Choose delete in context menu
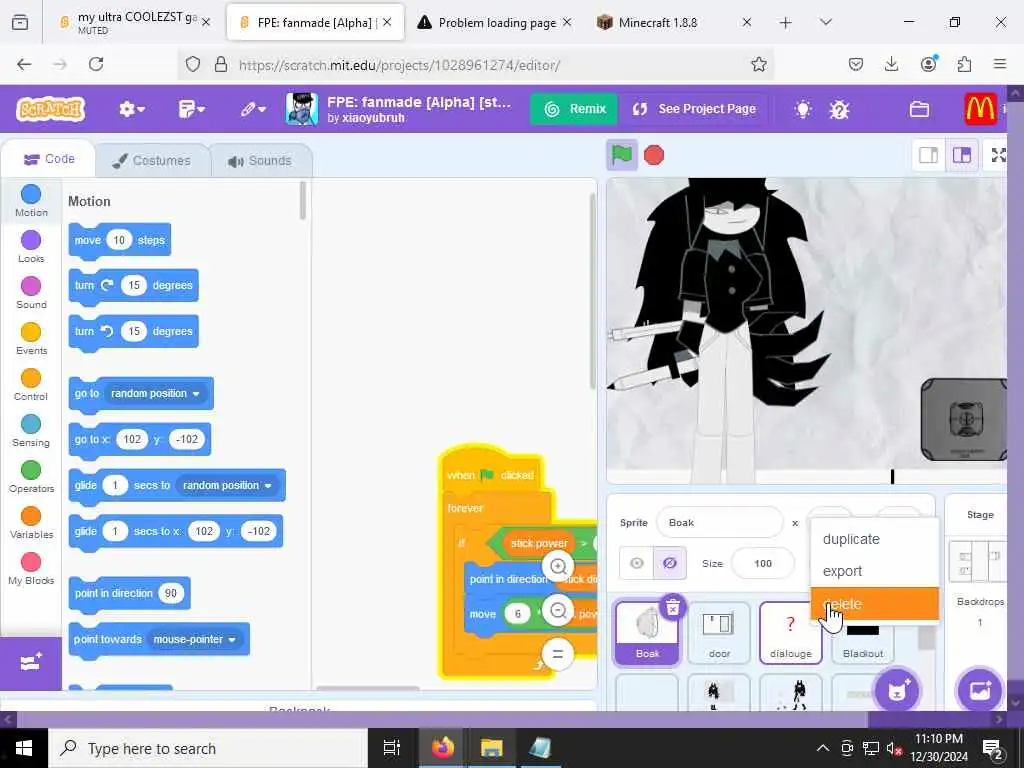Screen dimensions: 1024x768 pyautogui.click(x=874, y=603)
